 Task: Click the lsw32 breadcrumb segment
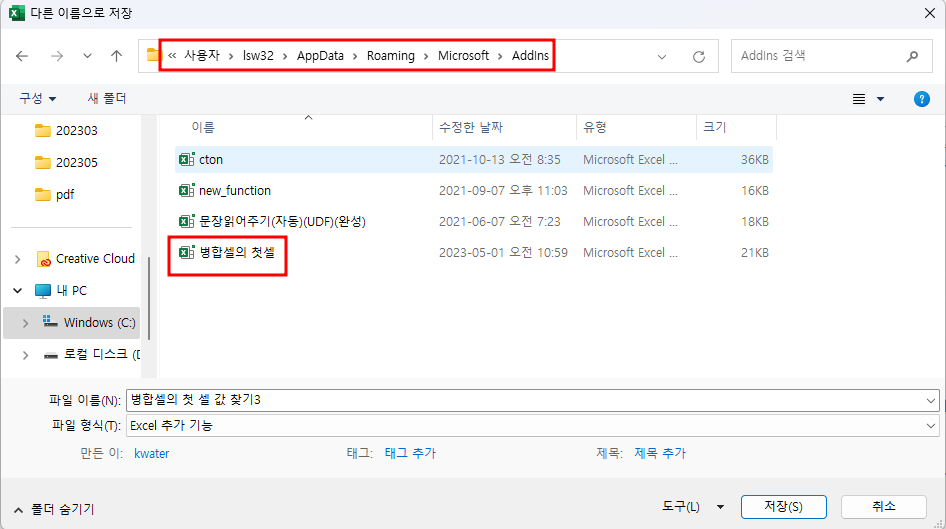point(258,55)
